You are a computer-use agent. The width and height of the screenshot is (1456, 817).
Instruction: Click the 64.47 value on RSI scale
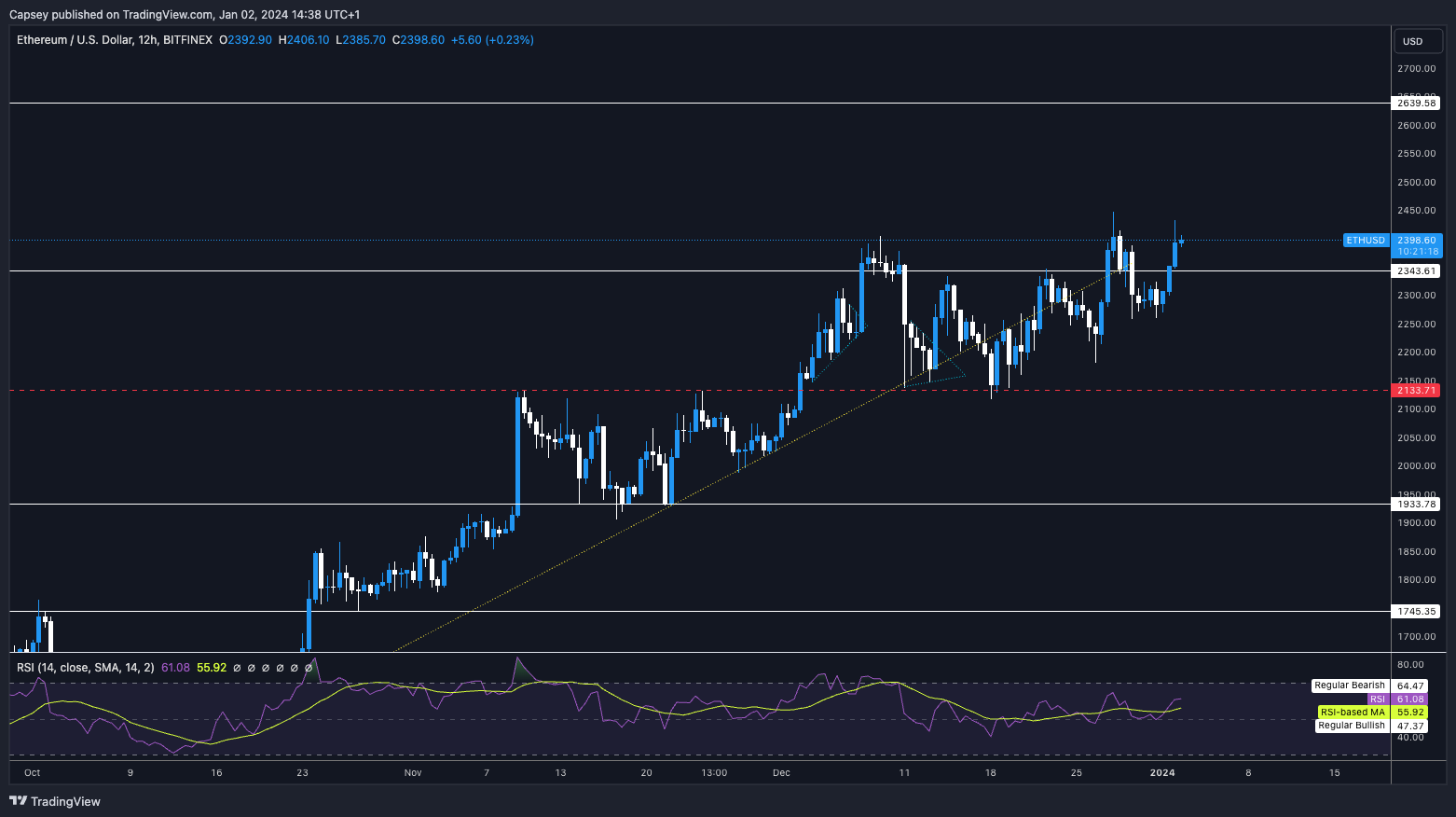[1411, 686]
